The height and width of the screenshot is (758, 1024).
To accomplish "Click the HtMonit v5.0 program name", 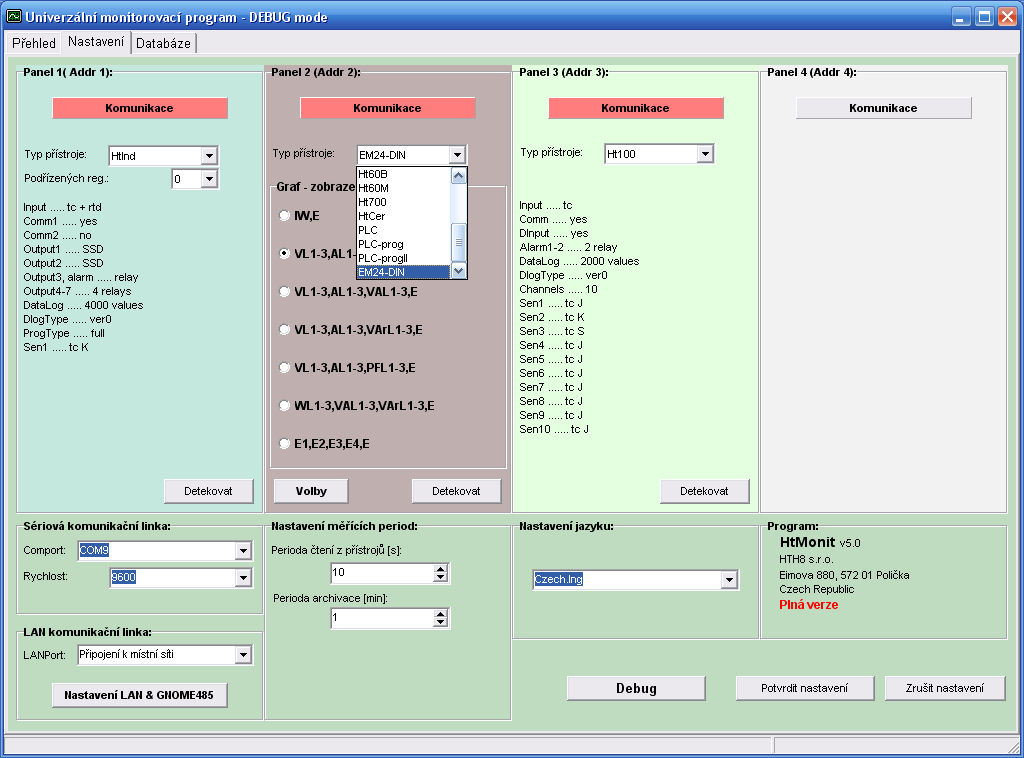I will [820, 542].
